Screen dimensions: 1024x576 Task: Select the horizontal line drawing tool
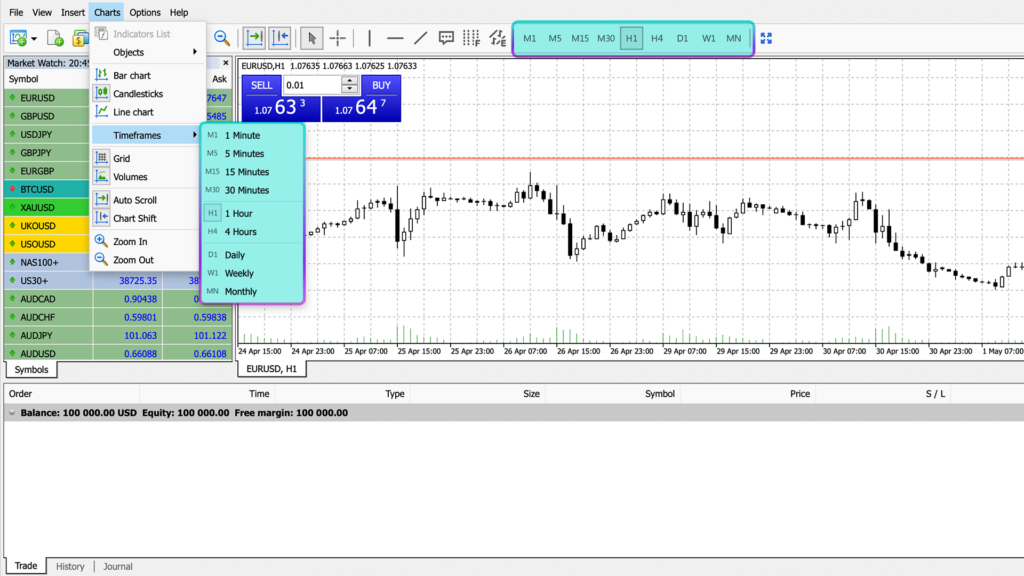pyautogui.click(x=395, y=39)
